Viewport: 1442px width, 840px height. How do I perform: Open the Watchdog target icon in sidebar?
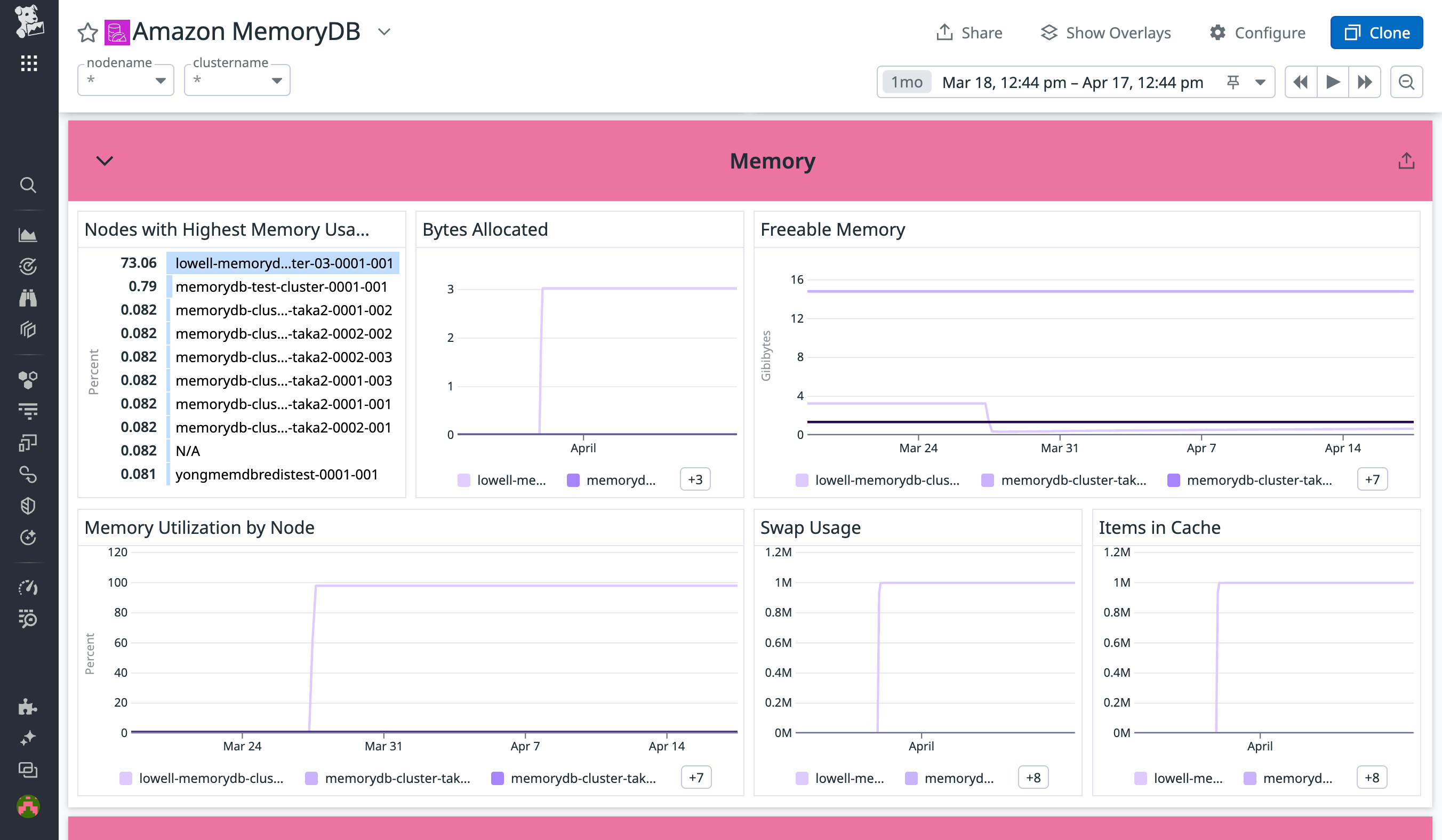(x=28, y=266)
